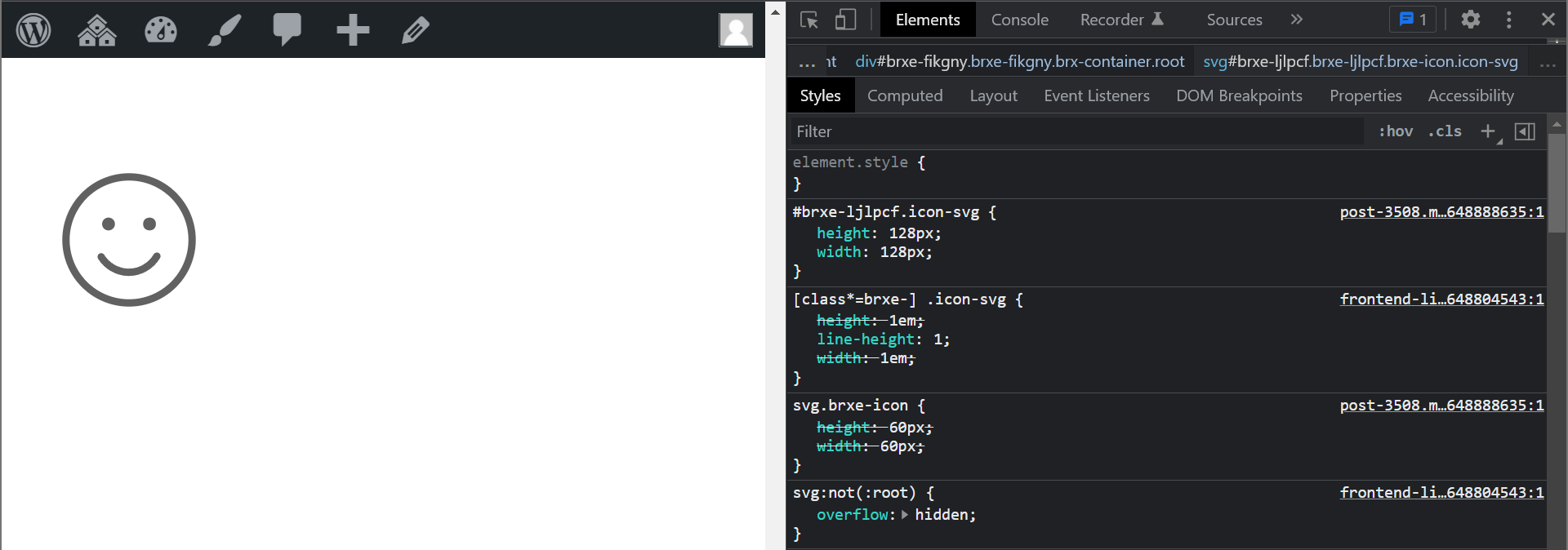Focus the styles Filter field

pos(1076,131)
